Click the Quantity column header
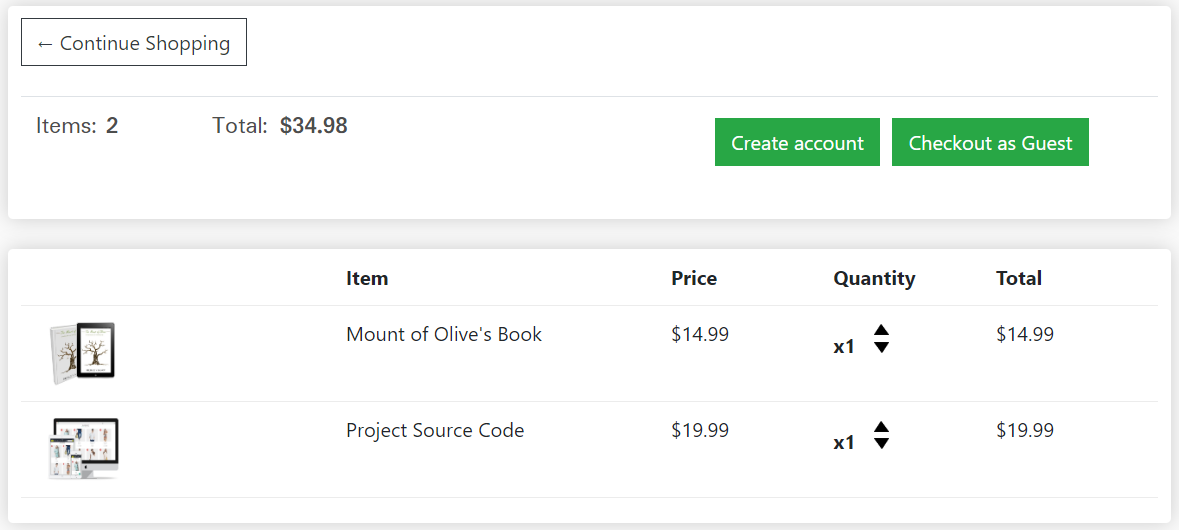 (874, 278)
